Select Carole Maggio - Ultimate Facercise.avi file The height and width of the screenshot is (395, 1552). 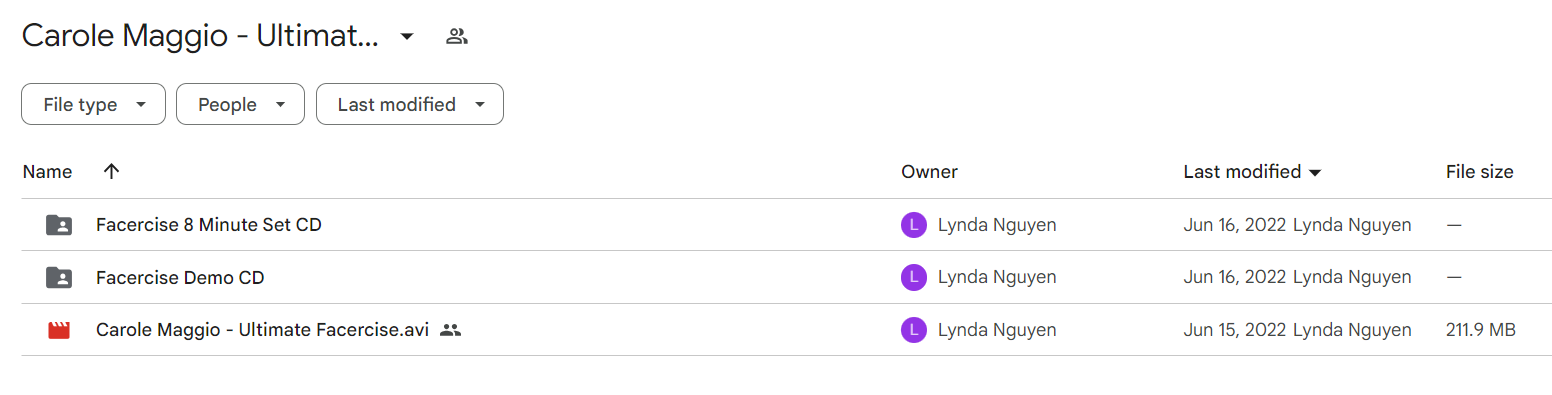[262, 329]
